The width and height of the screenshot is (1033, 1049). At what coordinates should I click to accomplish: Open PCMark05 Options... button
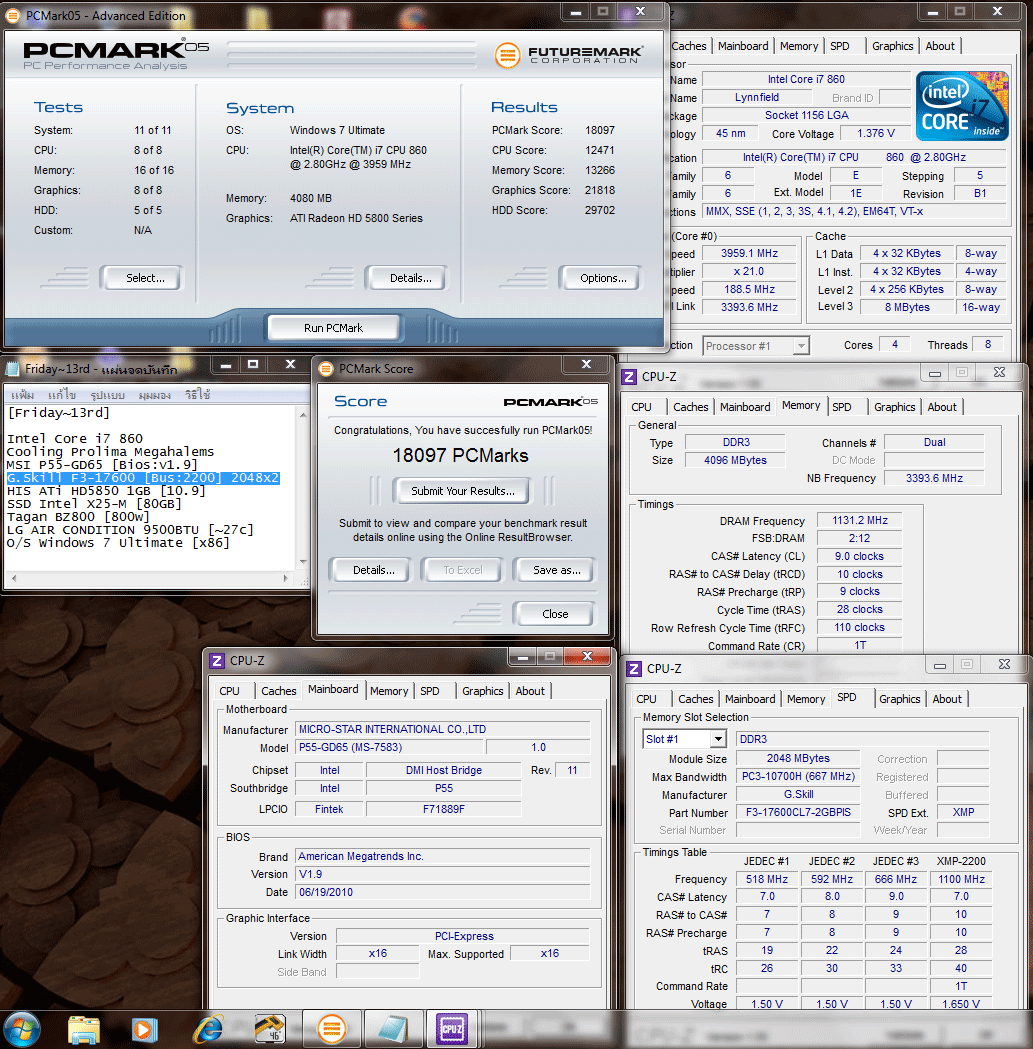(599, 278)
